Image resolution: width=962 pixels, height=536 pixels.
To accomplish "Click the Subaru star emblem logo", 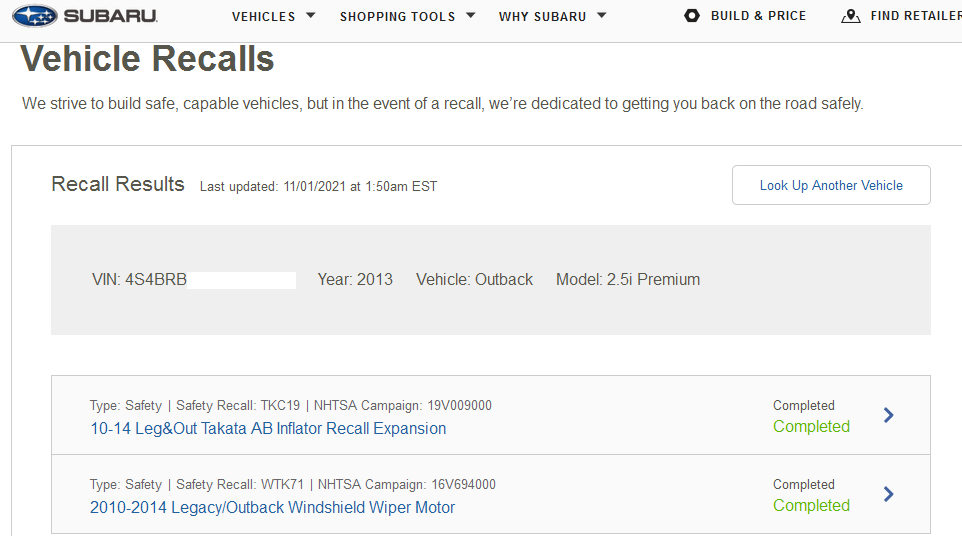I will (x=35, y=16).
